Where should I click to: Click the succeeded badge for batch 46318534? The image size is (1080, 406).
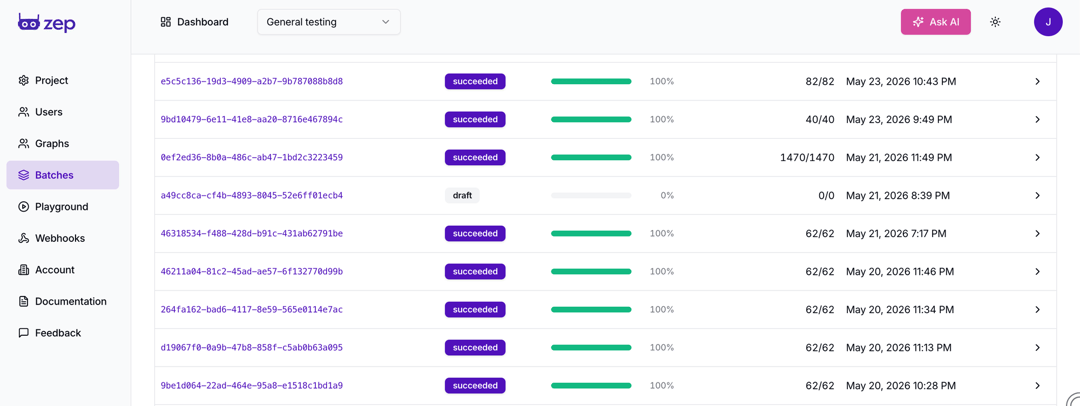[x=475, y=234]
